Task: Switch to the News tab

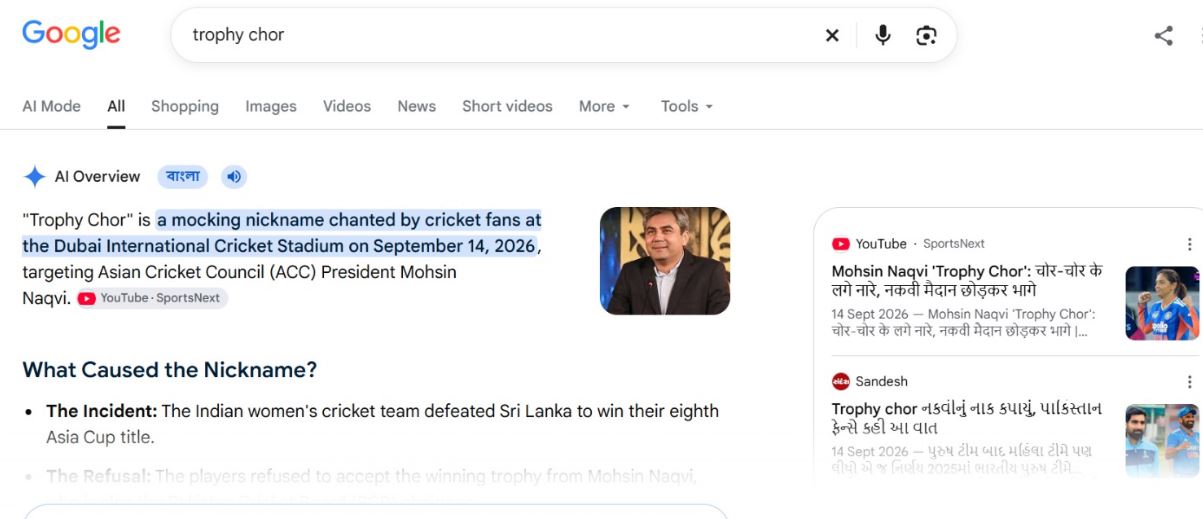Action: coord(416,106)
